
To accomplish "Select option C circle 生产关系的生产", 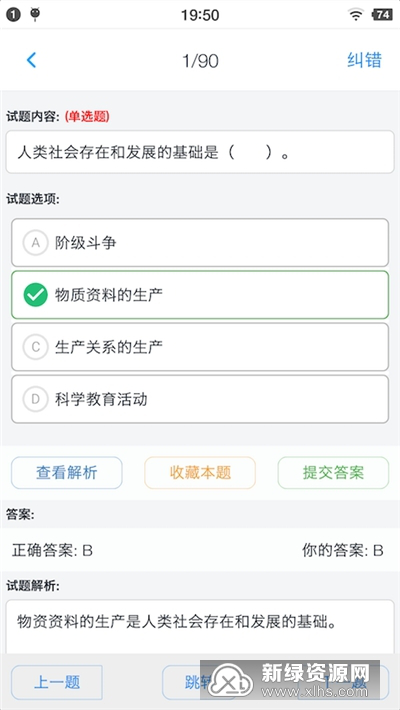I will coord(35,347).
